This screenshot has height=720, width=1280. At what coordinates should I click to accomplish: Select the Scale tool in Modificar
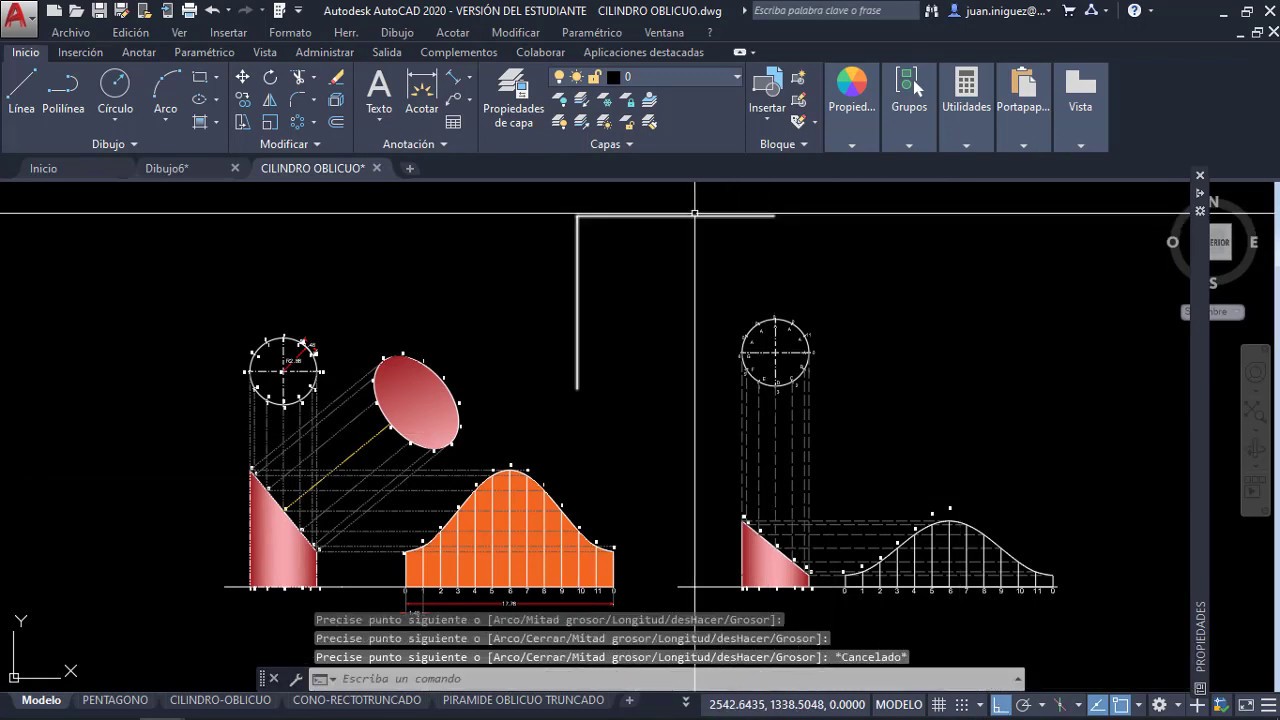pos(270,122)
